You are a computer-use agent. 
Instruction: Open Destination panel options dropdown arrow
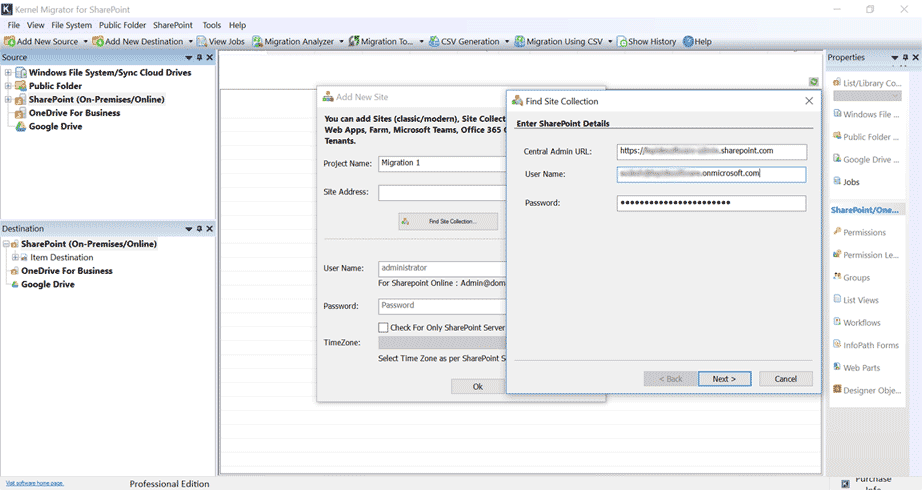point(189,229)
